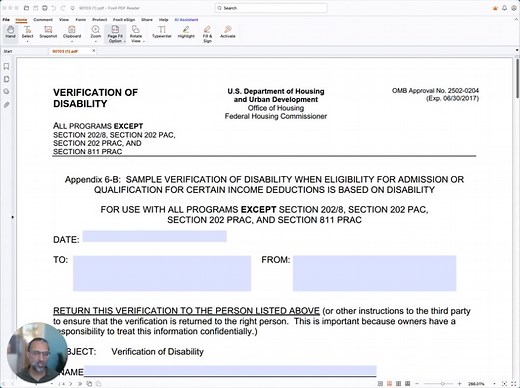Open the Comments side panel icon

[6, 92]
